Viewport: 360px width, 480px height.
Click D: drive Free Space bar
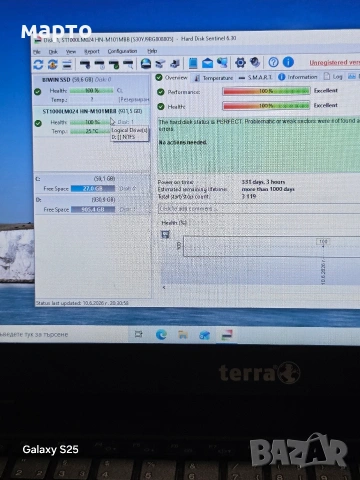point(93,210)
